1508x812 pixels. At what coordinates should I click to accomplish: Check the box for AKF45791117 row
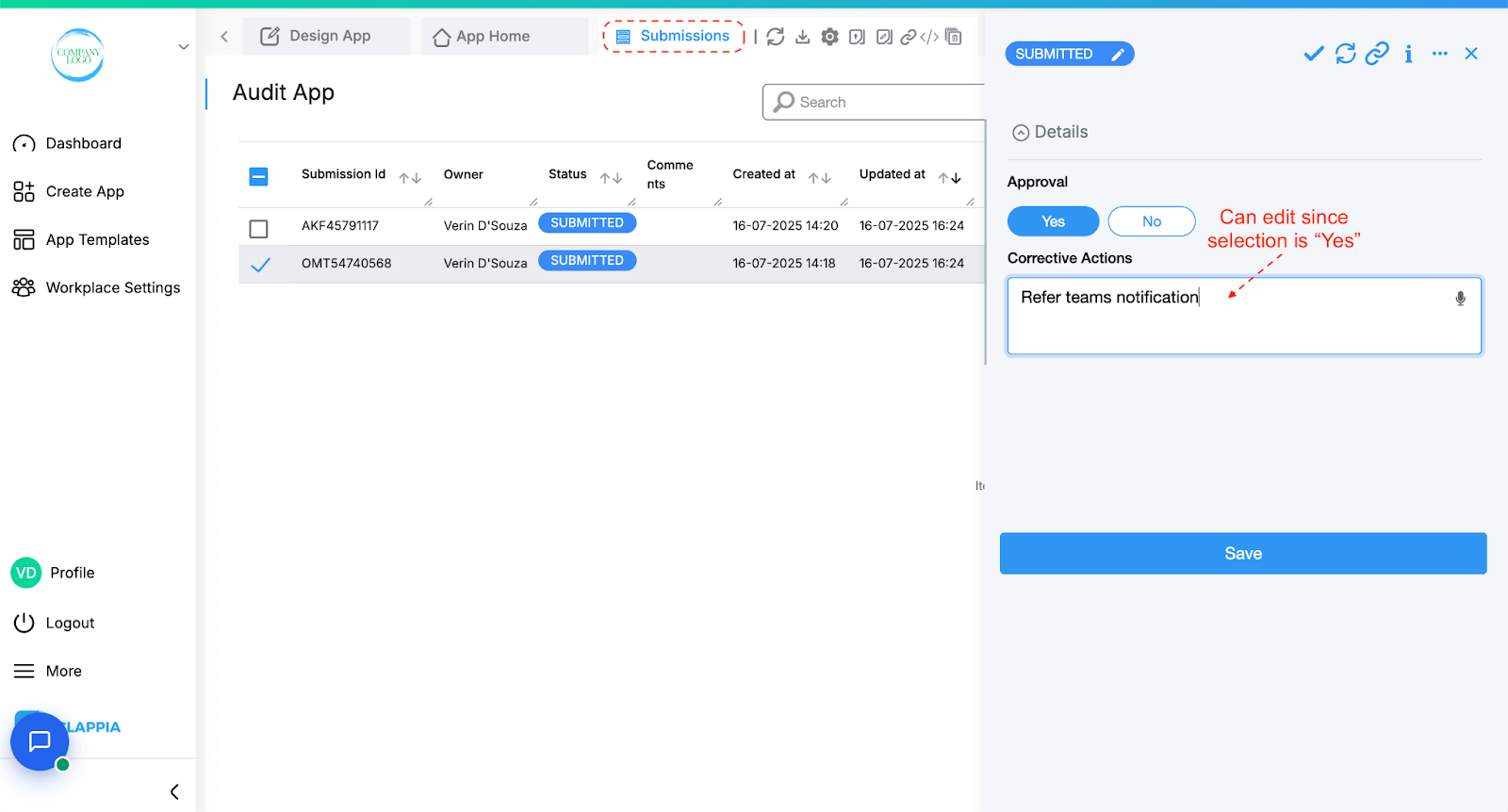click(x=258, y=229)
